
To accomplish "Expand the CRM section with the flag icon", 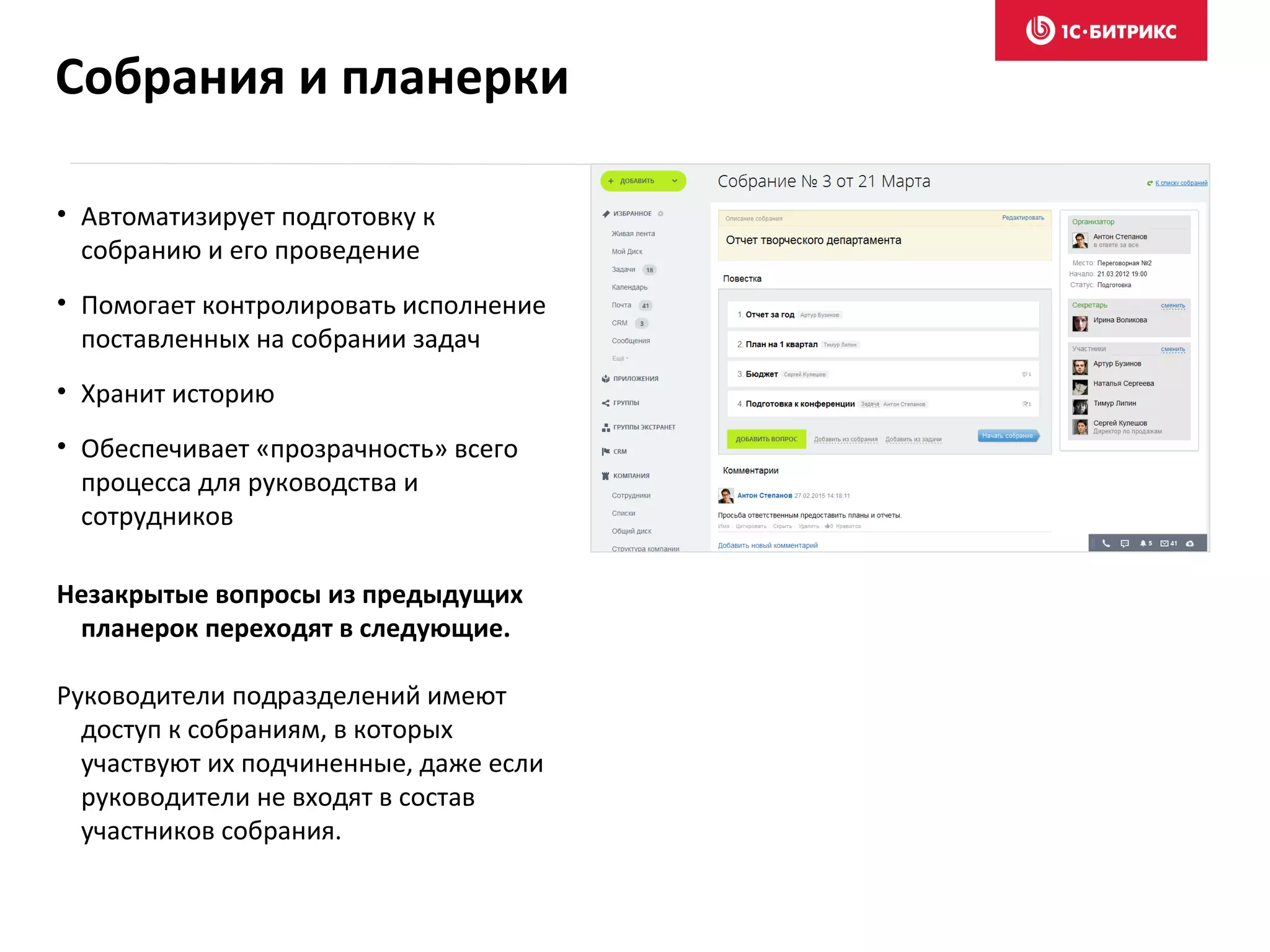I will click(620, 451).
